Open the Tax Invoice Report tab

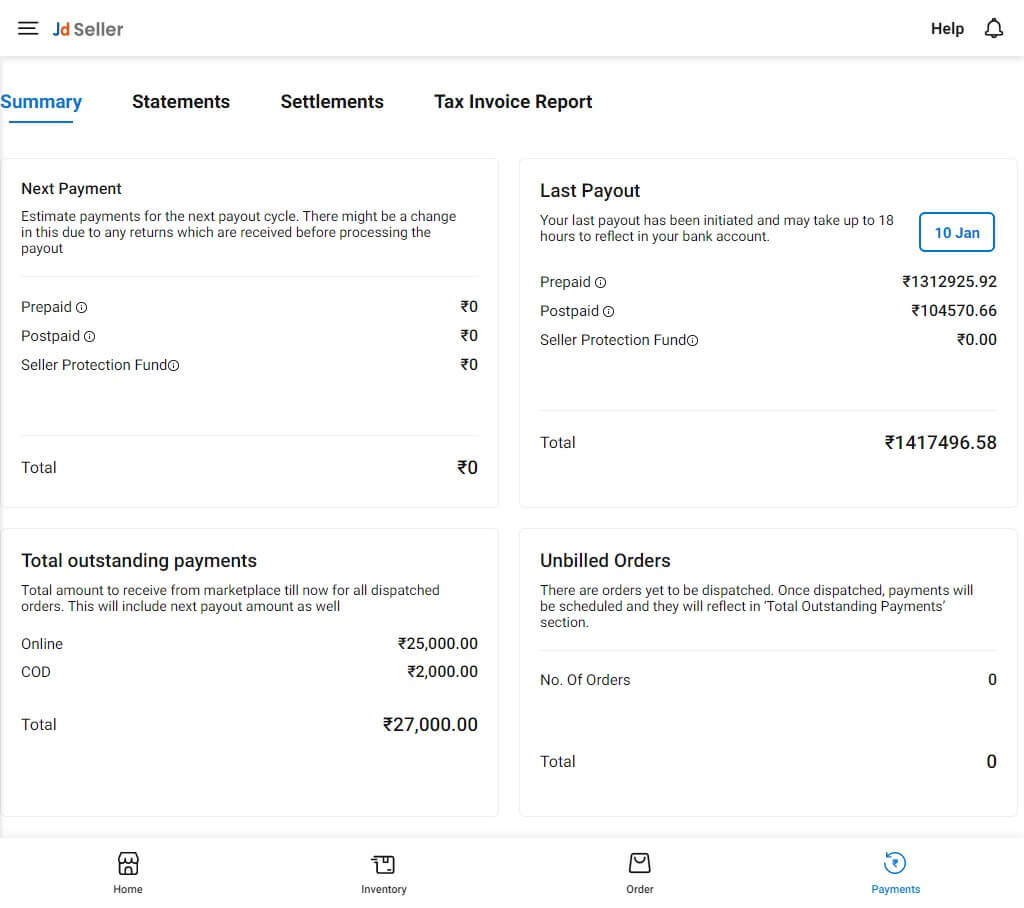[x=513, y=101]
